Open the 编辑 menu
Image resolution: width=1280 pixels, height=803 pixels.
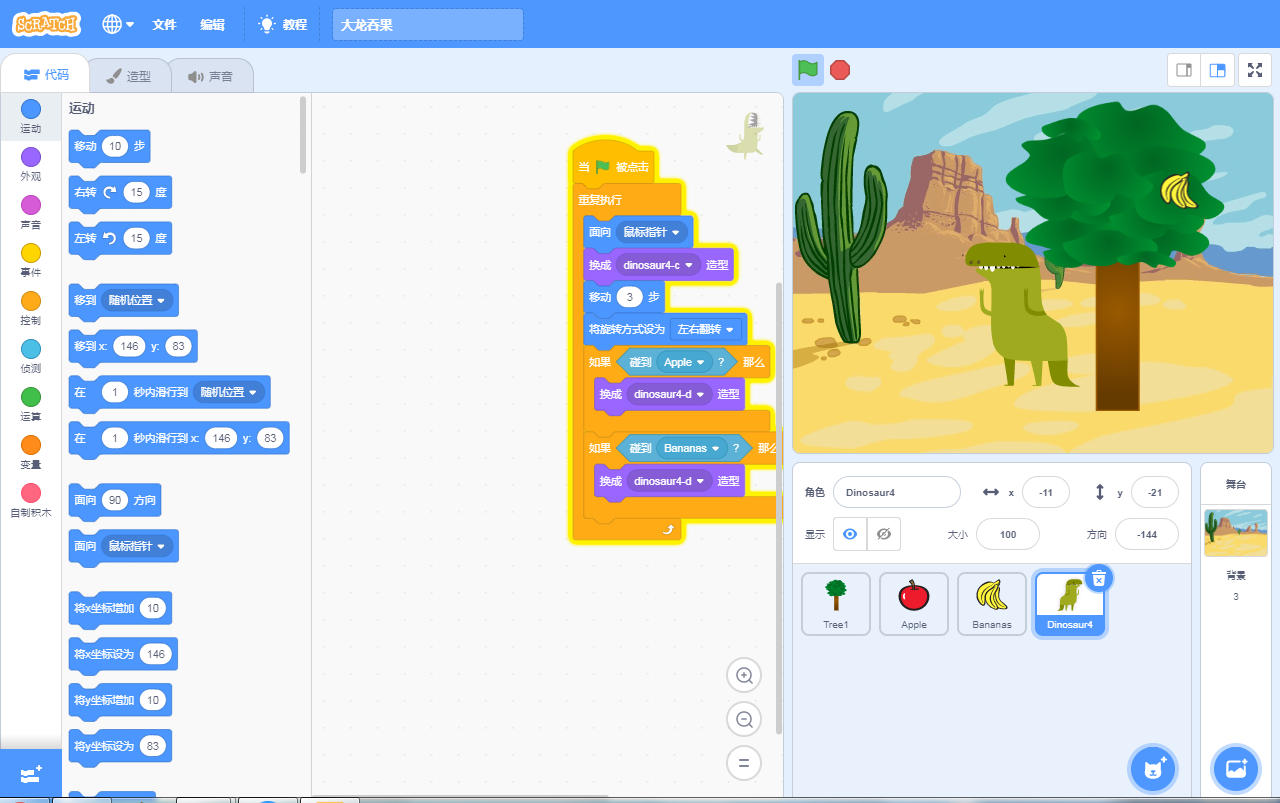point(212,24)
